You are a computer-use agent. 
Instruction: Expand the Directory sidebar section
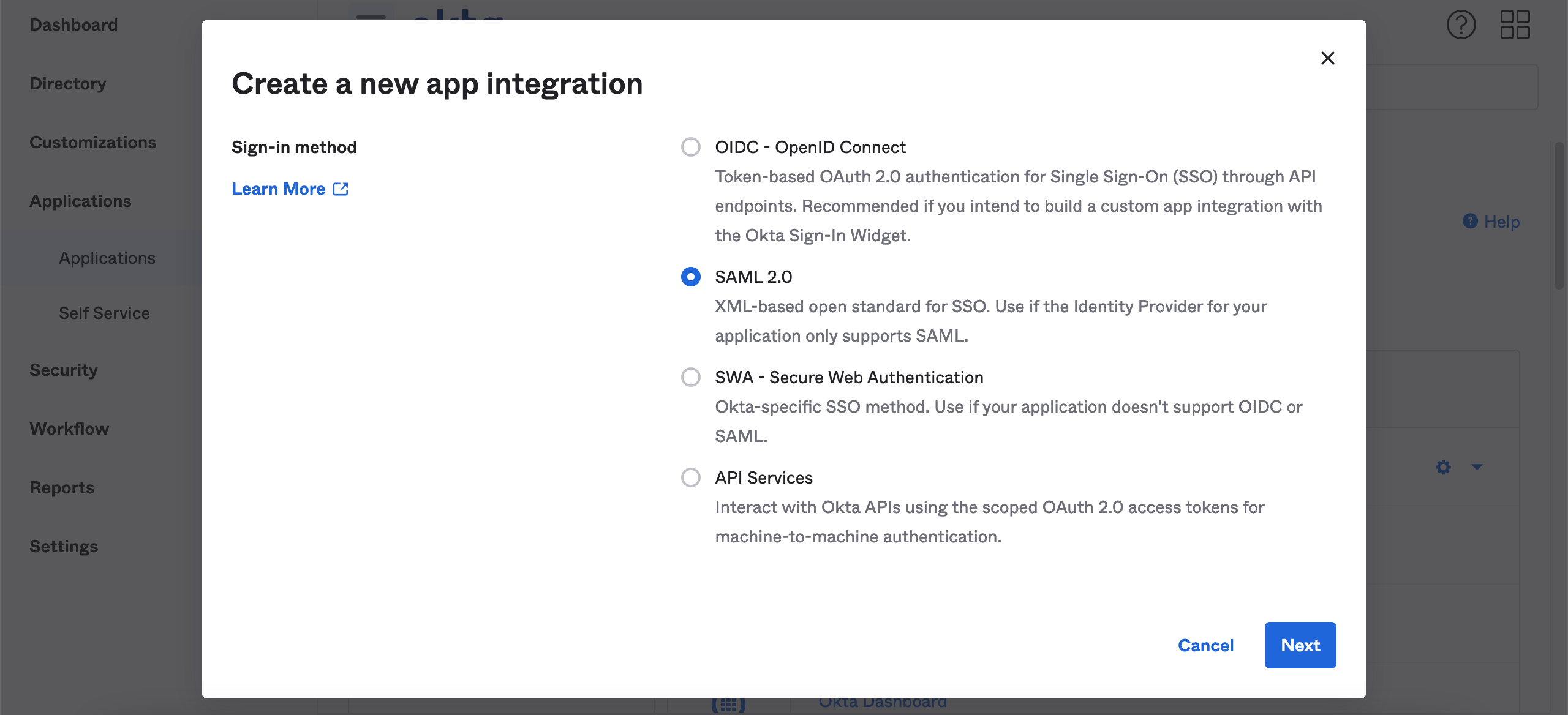tap(68, 83)
